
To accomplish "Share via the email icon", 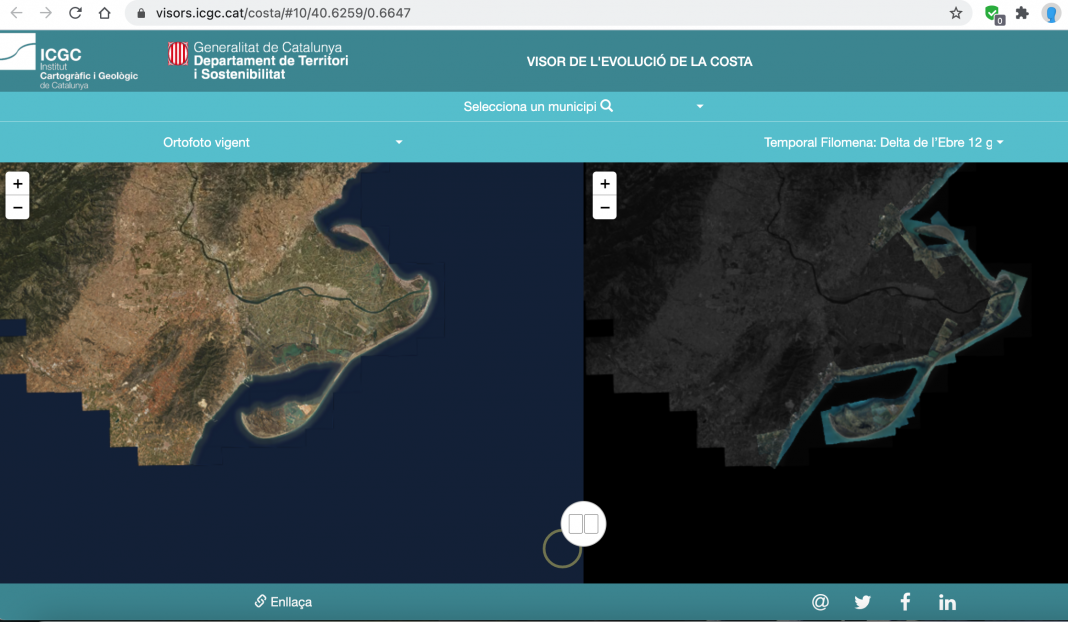I will point(820,602).
